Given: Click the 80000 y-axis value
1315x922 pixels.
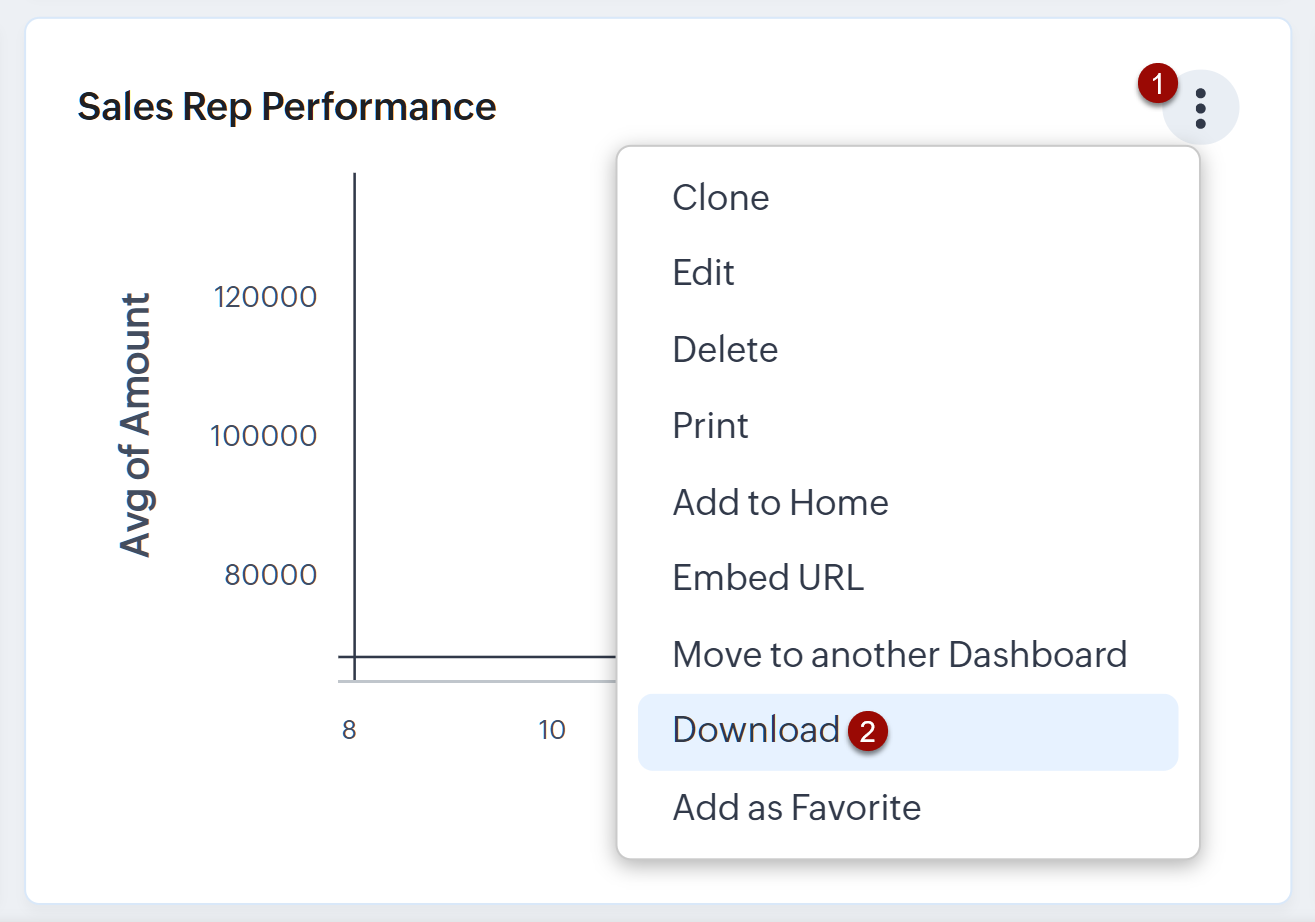Looking at the screenshot, I should click(270, 575).
